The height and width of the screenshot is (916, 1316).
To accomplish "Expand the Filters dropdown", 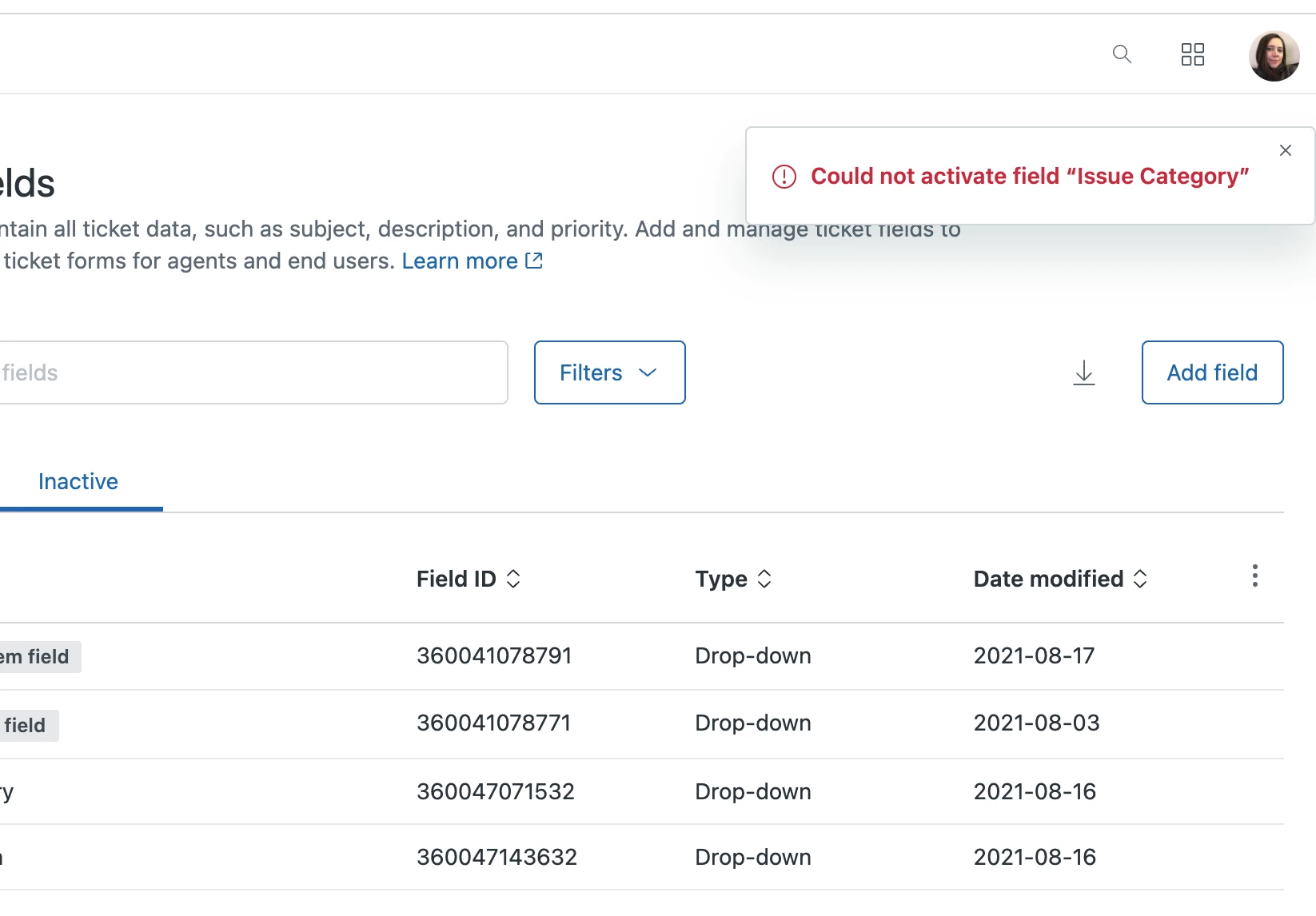I will (609, 372).
